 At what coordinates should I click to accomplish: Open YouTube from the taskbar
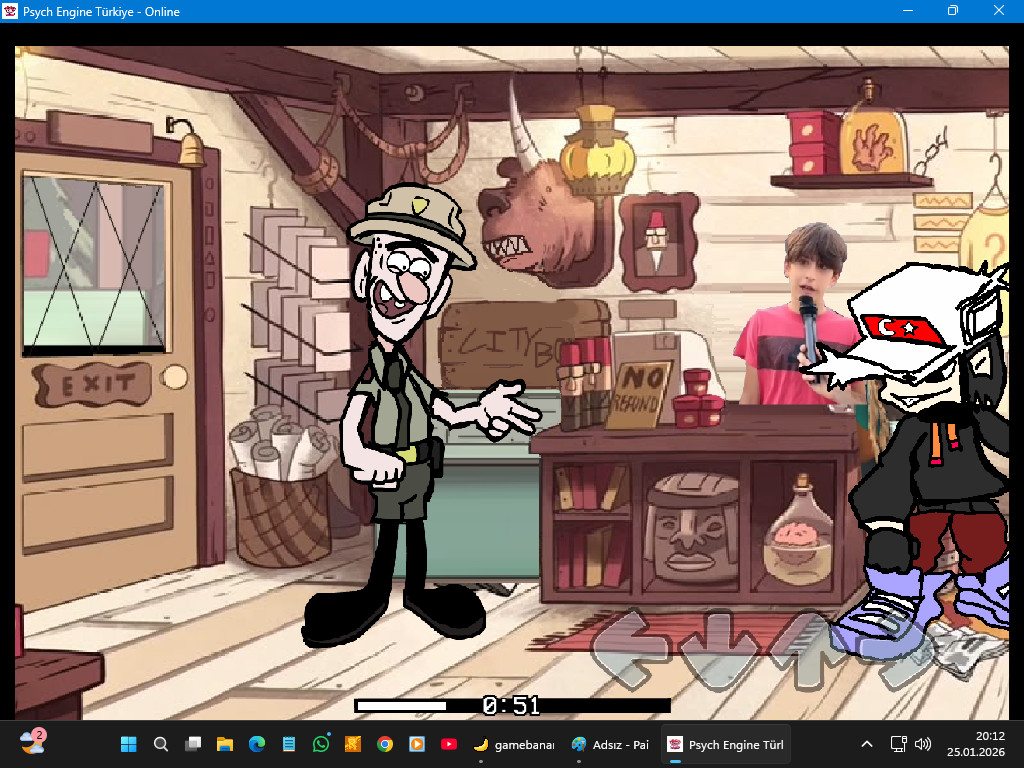(x=449, y=744)
